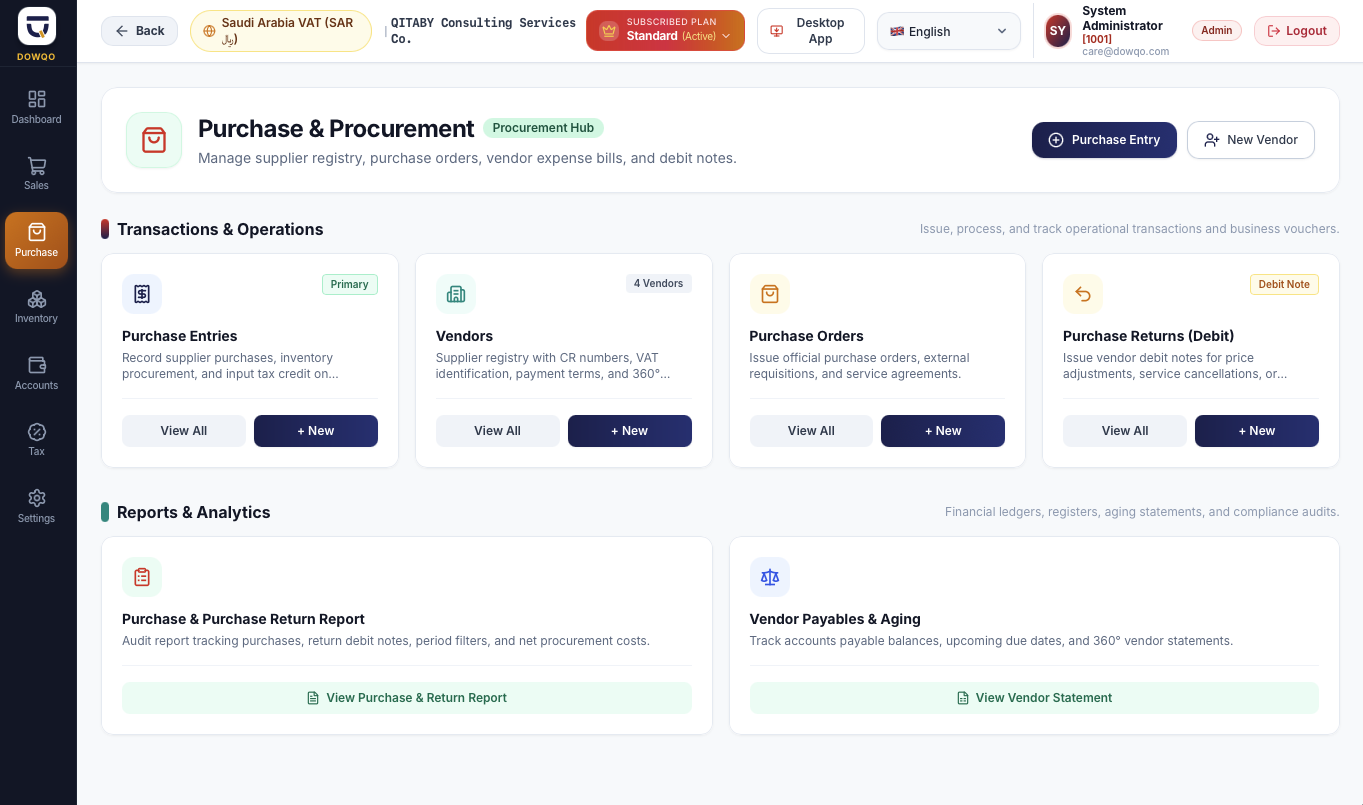Open View Vendor Statement link
Screen dimensions: 1363x805
[x=1034, y=698]
